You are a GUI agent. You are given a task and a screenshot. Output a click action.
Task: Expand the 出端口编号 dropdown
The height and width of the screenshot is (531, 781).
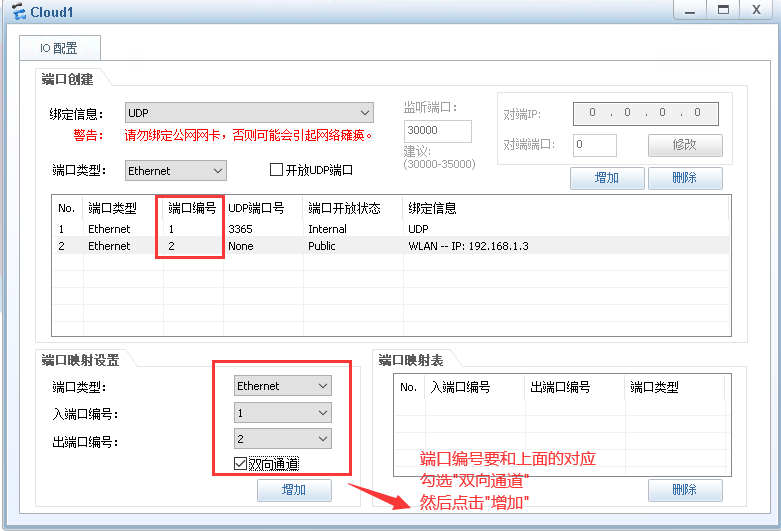[x=282, y=438]
